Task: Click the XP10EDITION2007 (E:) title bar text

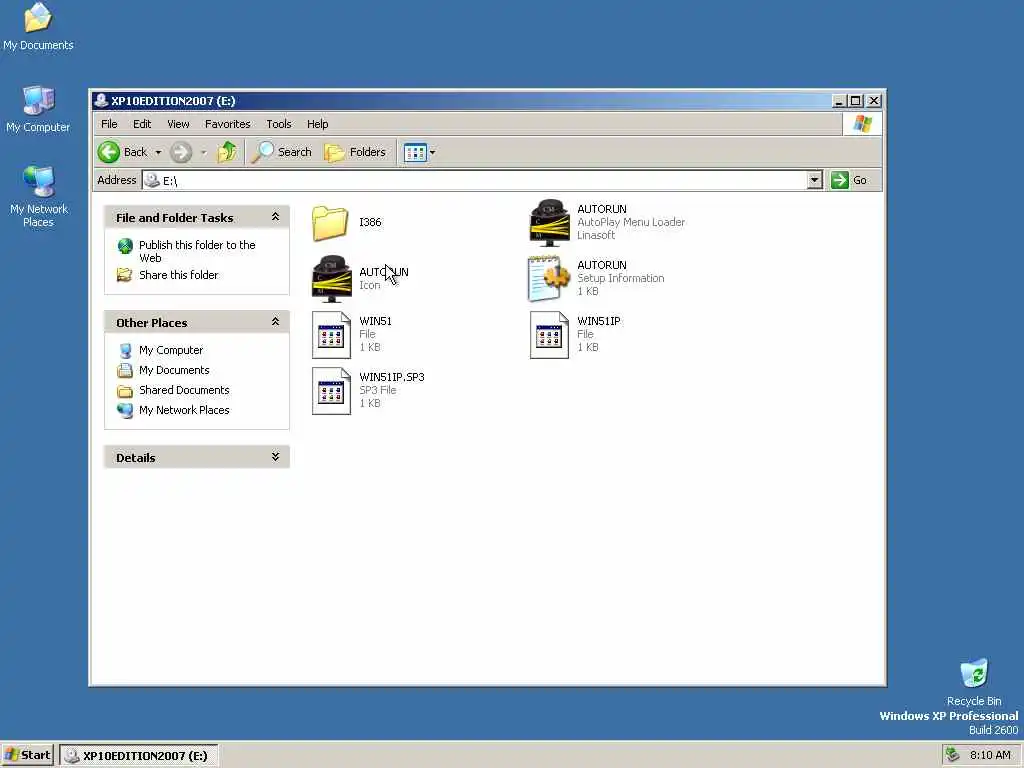Action: [173, 101]
